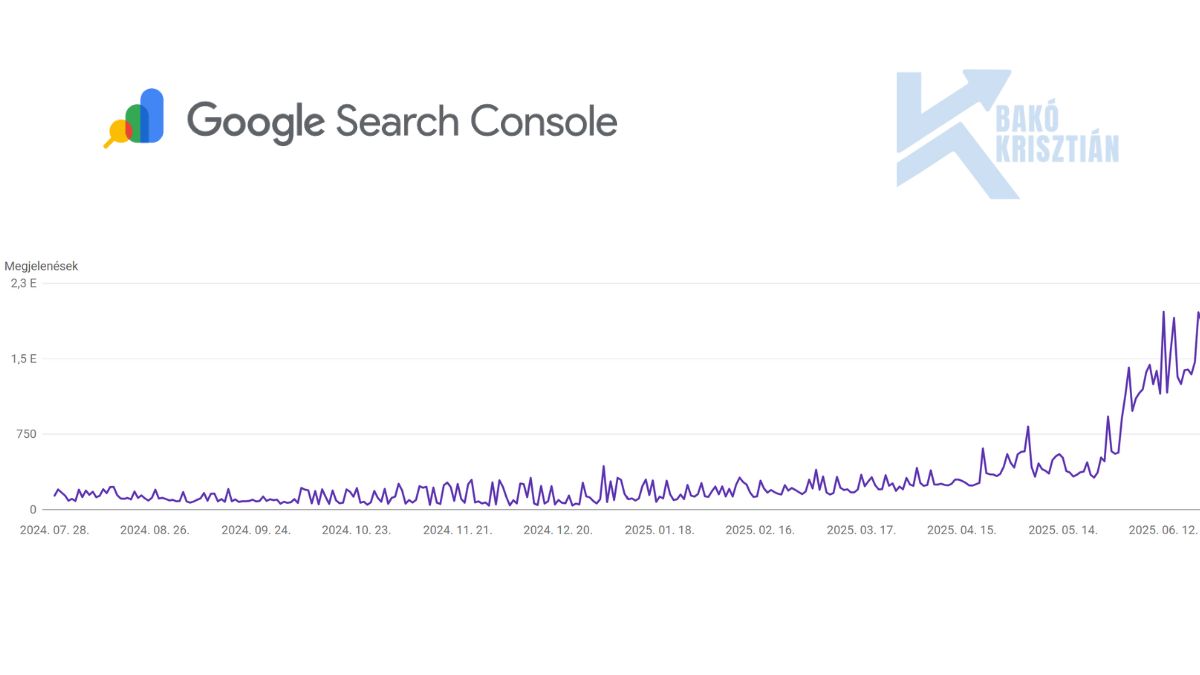
Task: Pick the 2025. 02. 16. date label
Action: click(x=760, y=530)
